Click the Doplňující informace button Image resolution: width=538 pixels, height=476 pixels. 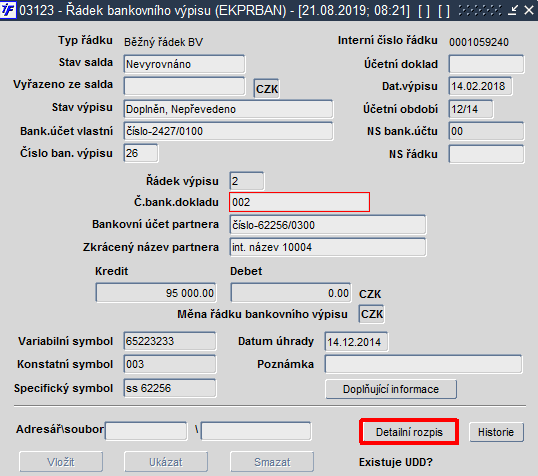(391, 389)
